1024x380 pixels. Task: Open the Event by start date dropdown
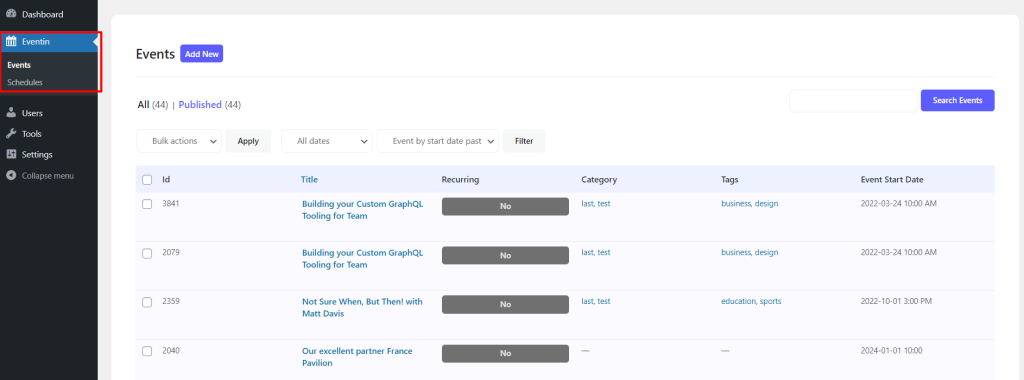[x=438, y=141]
